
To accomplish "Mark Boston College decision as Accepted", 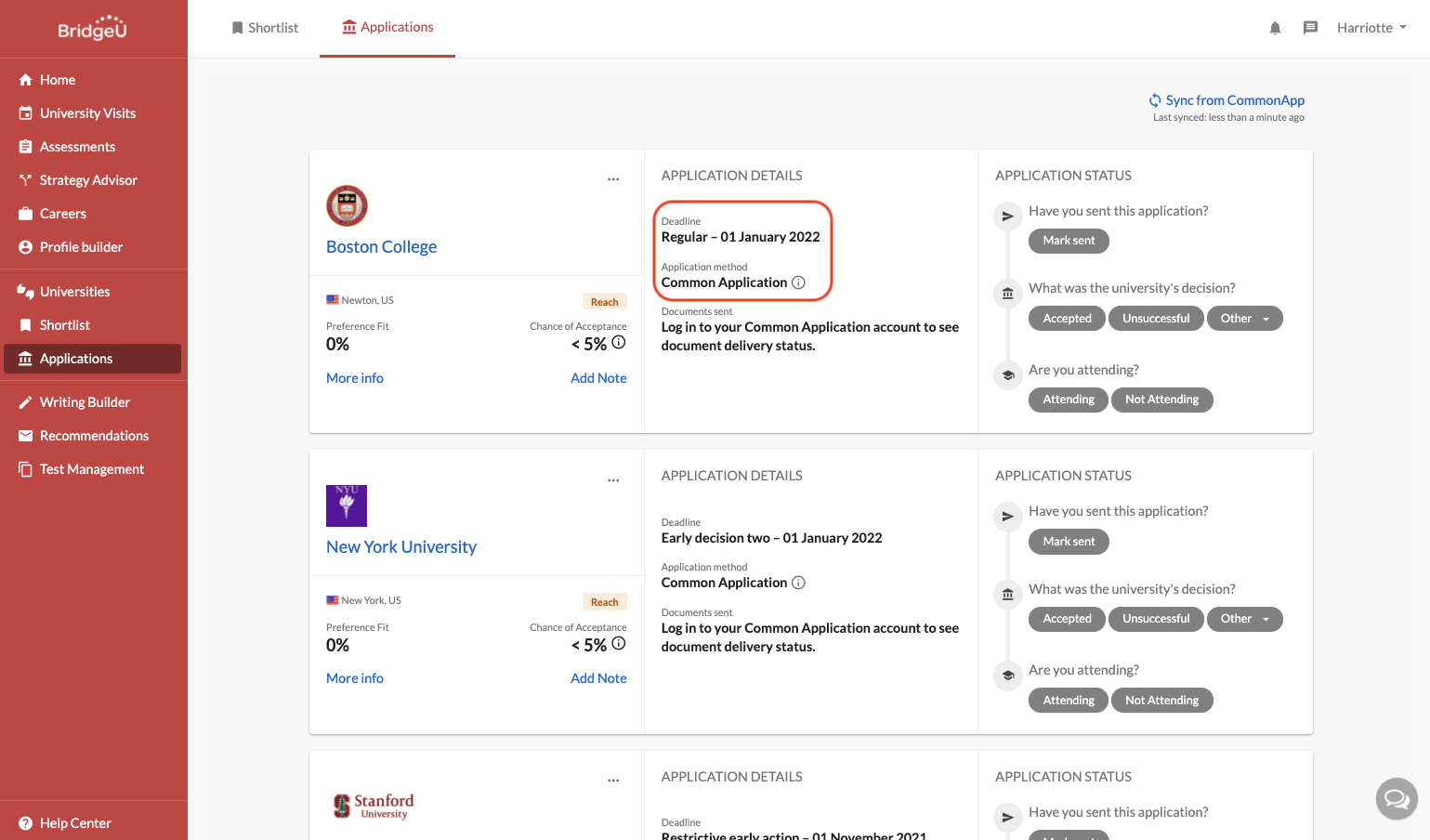I will 1067,319.
